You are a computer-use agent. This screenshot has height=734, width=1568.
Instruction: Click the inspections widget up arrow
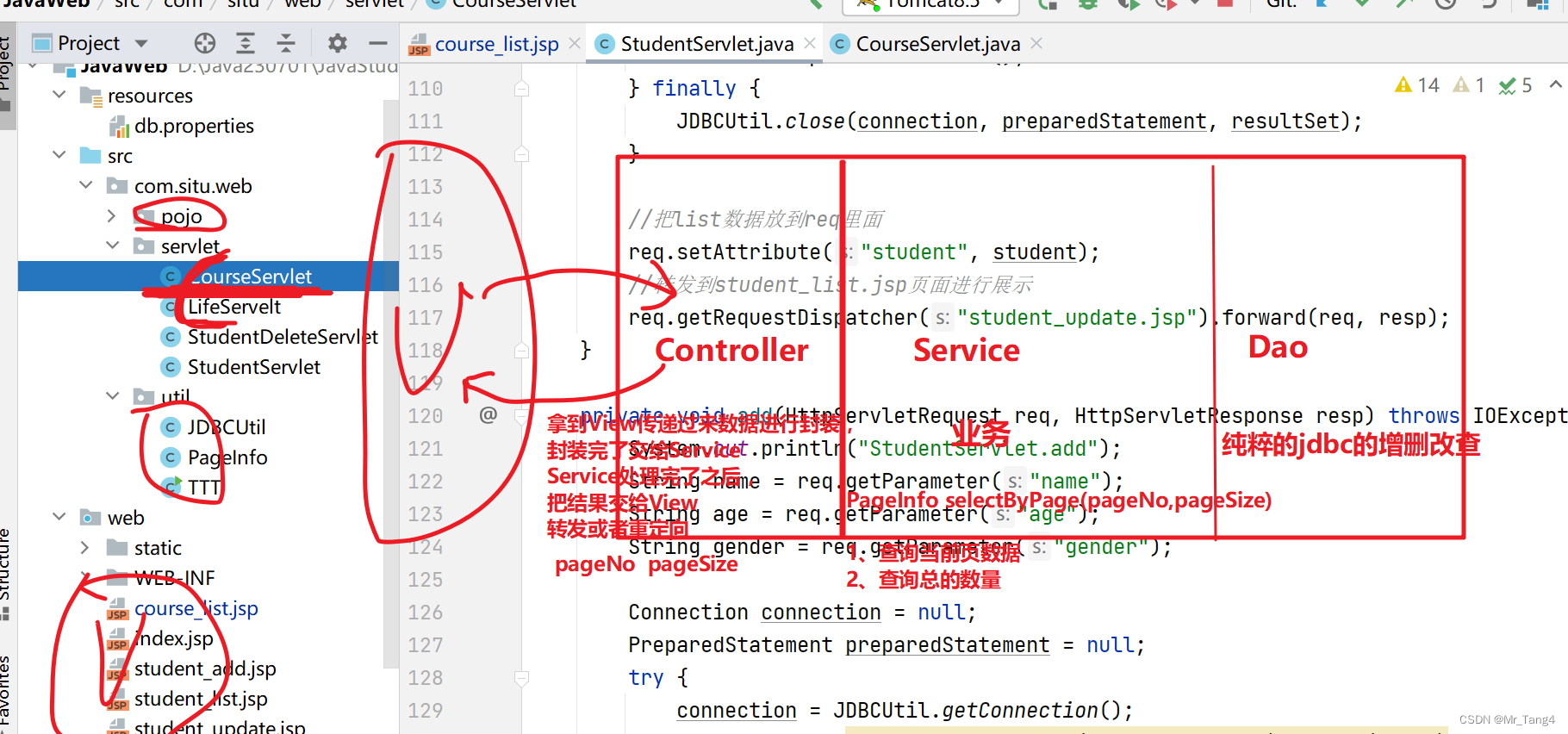pyautogui.click(x=1555, y=84)
